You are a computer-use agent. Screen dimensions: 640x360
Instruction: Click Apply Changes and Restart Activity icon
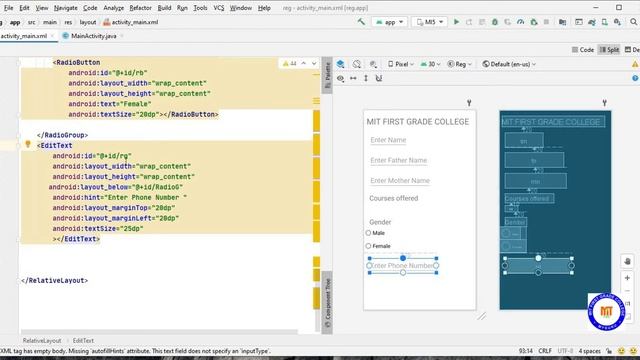[x=469, y=22]
